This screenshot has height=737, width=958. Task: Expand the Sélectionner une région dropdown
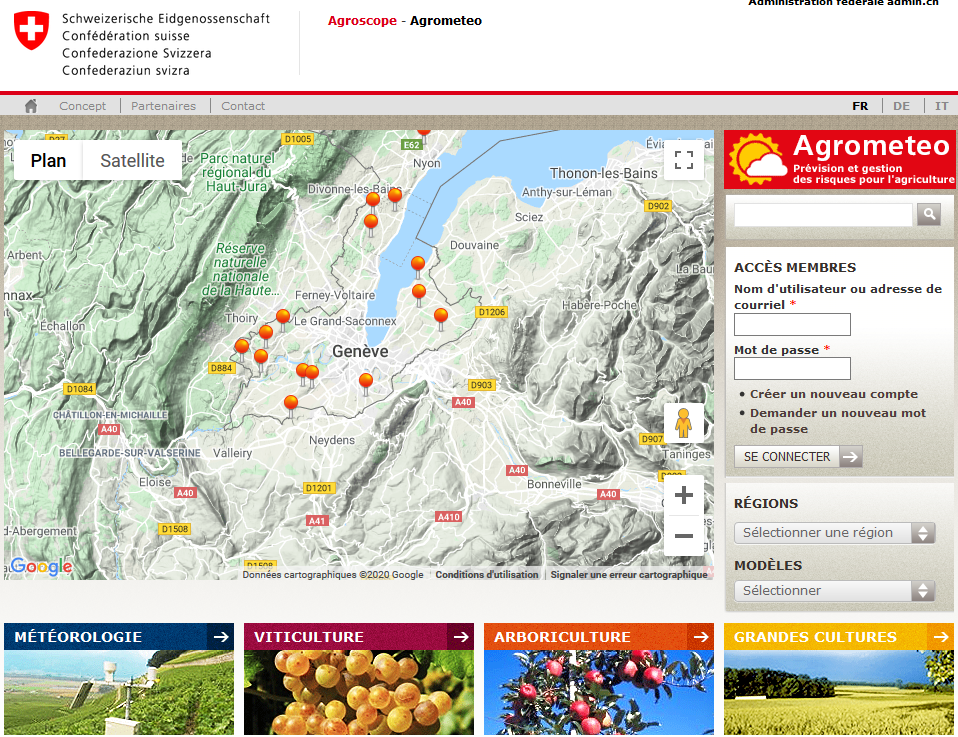coord(835,533)
